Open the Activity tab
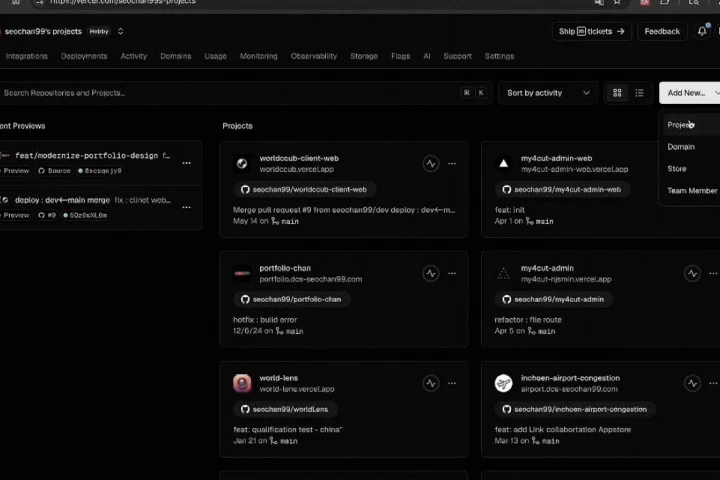The width and height of the screenshot is (720, 480). [134, 56]
